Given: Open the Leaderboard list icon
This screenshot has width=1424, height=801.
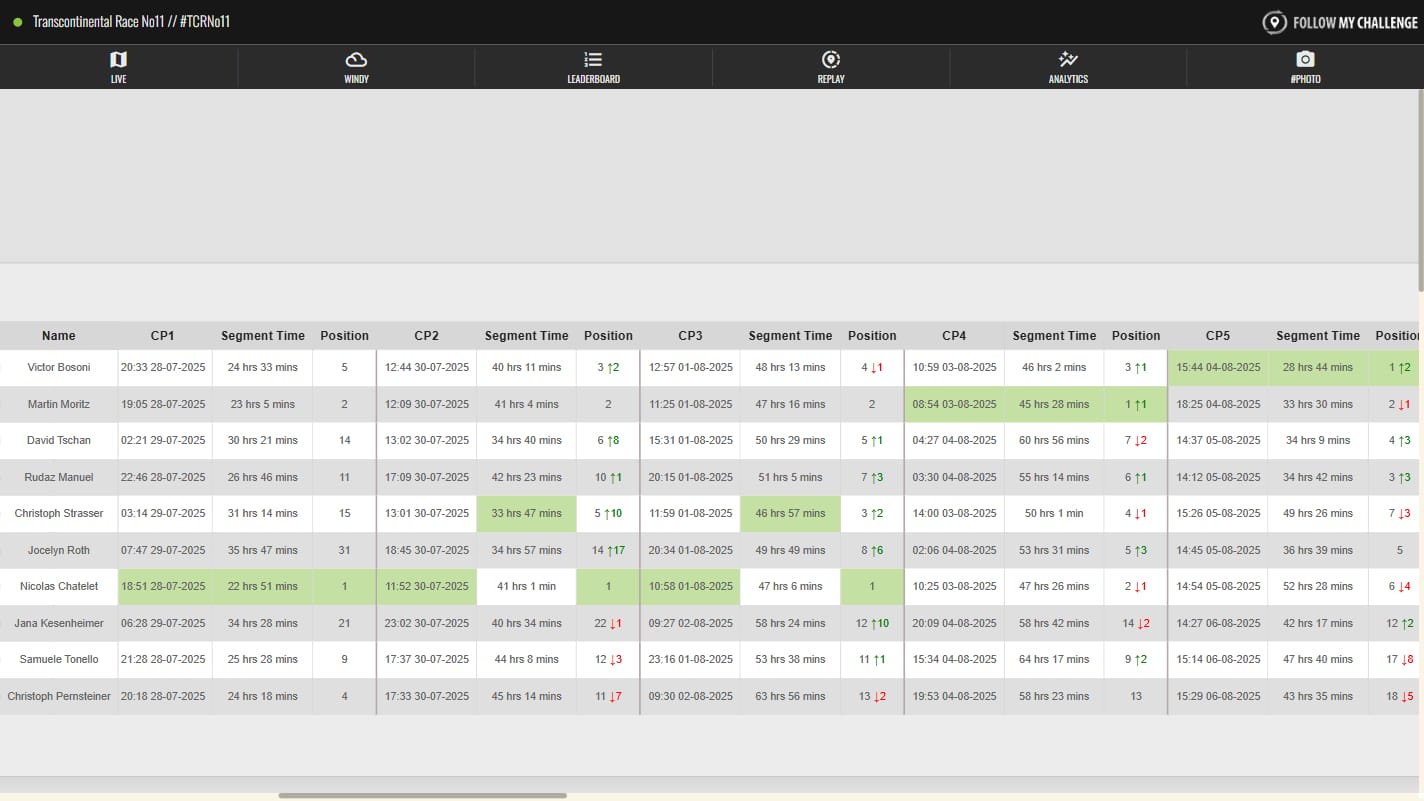Looking at the screenshot, I should coord(593,60).
